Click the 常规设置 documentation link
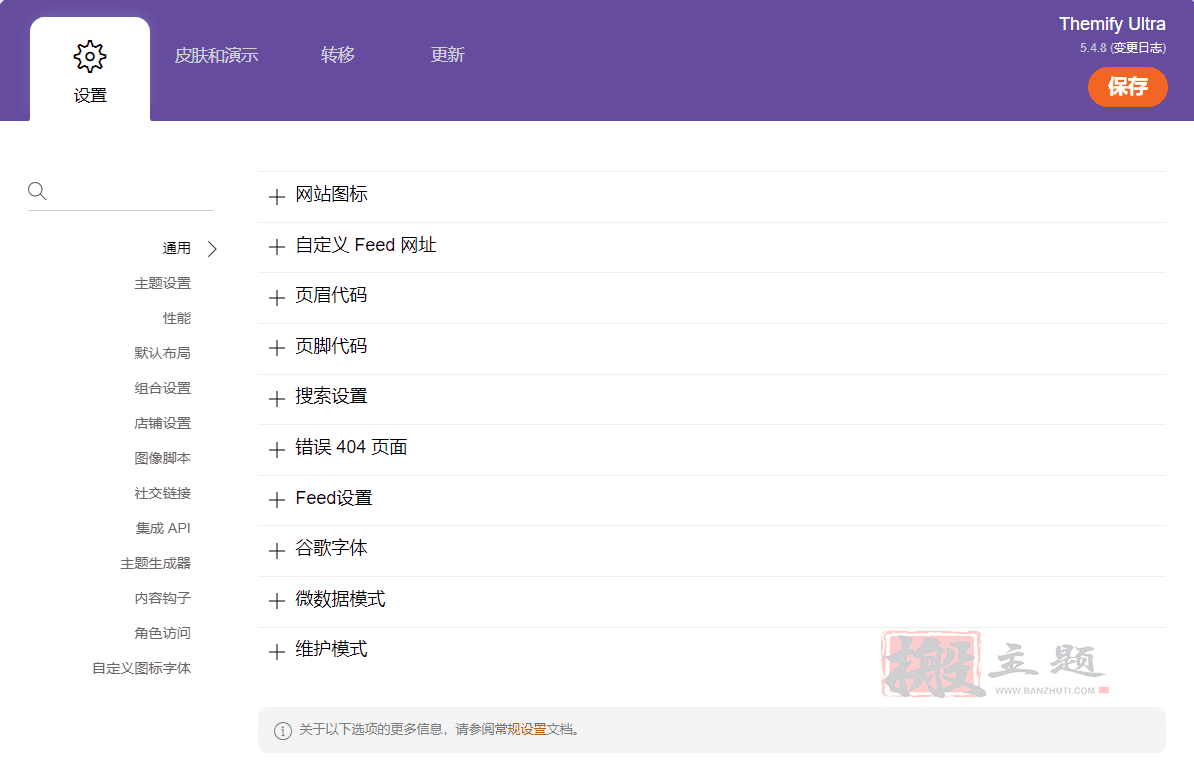Viewport: 1194px width, 773px height. (521, 730)
